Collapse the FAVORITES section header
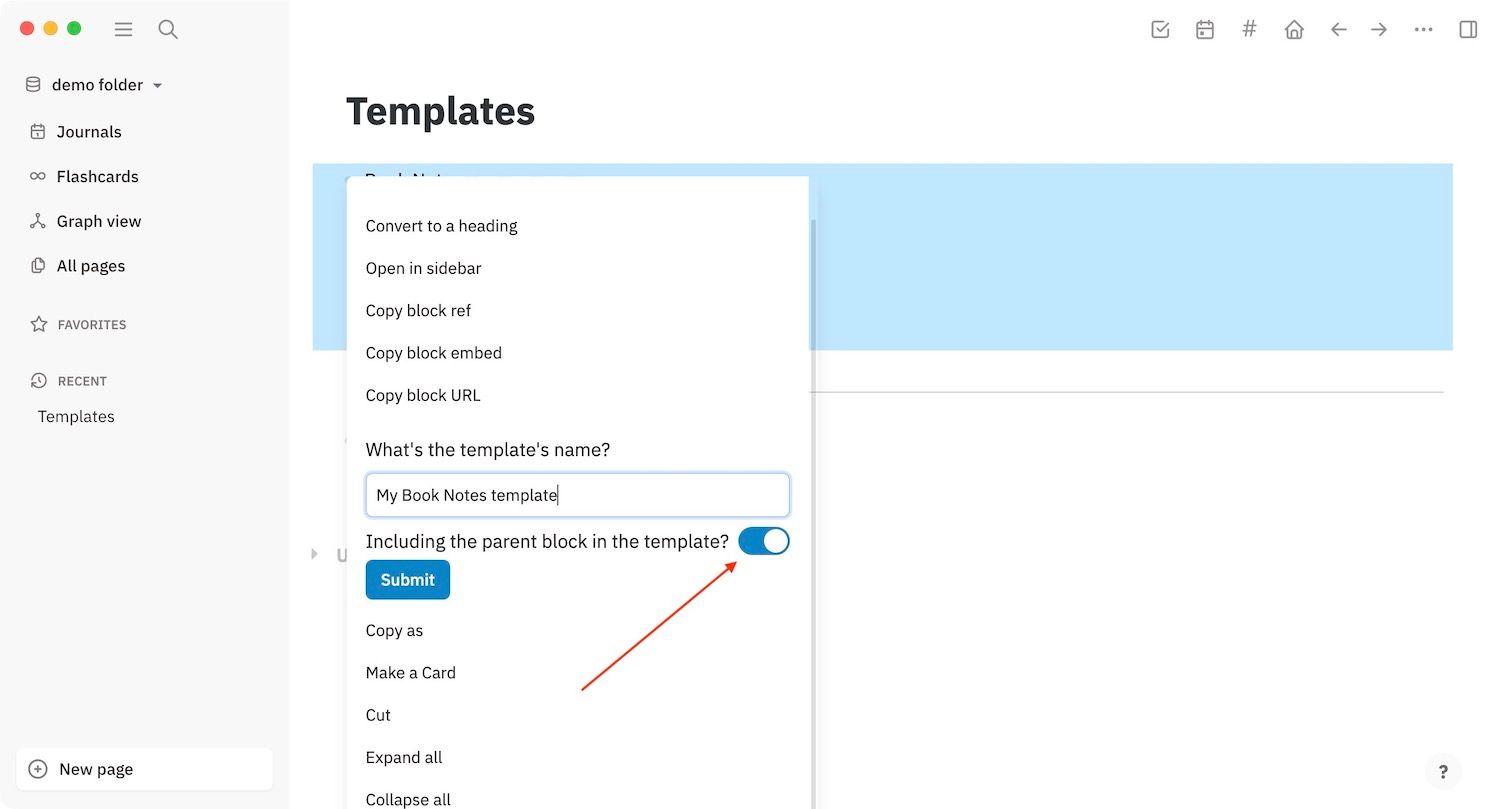1500x809 pixels. pyautogui.click(x=90, y=324)
